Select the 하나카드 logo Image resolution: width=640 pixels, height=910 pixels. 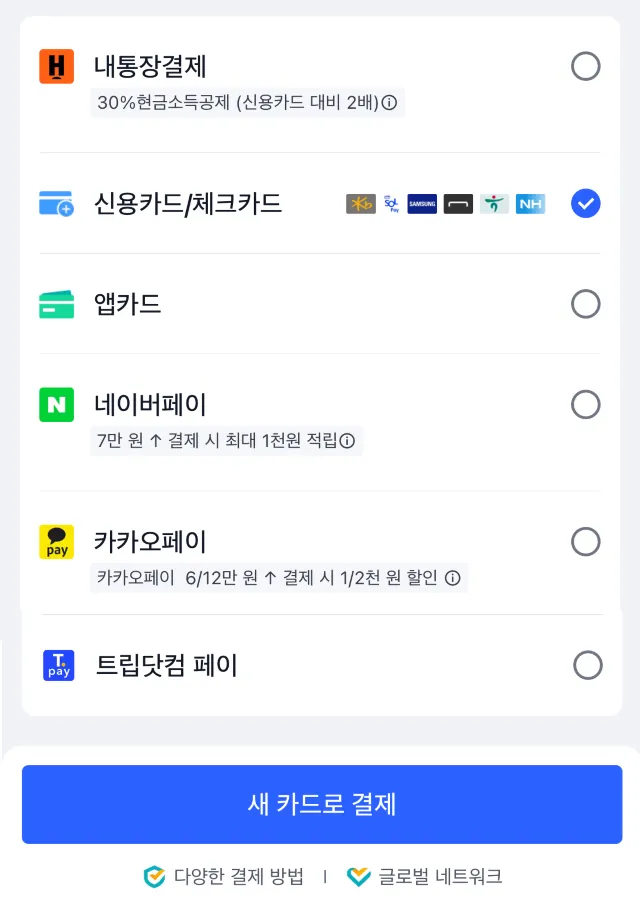(x=495, y=204)
